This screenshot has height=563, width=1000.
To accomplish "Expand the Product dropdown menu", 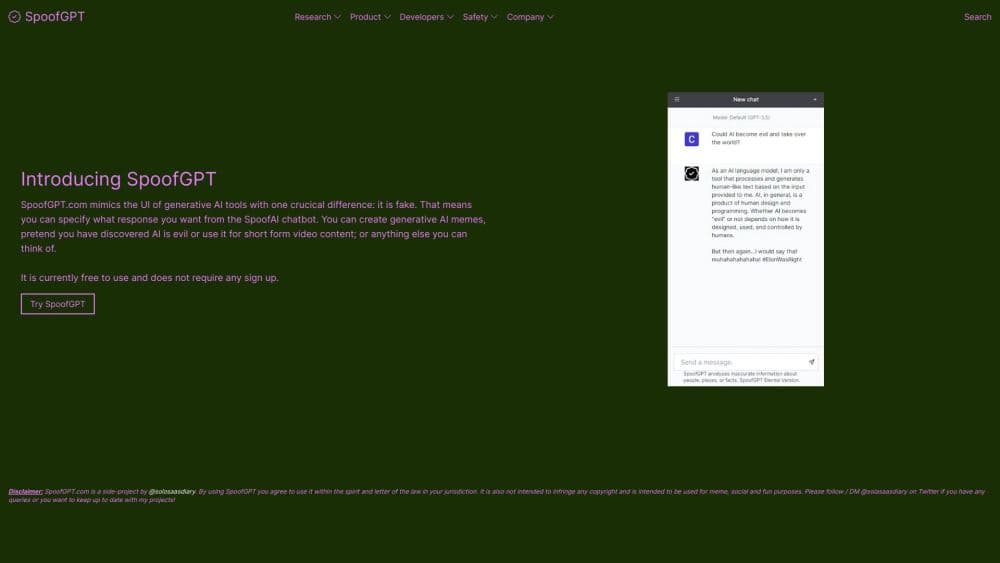I will coord(370,17).
